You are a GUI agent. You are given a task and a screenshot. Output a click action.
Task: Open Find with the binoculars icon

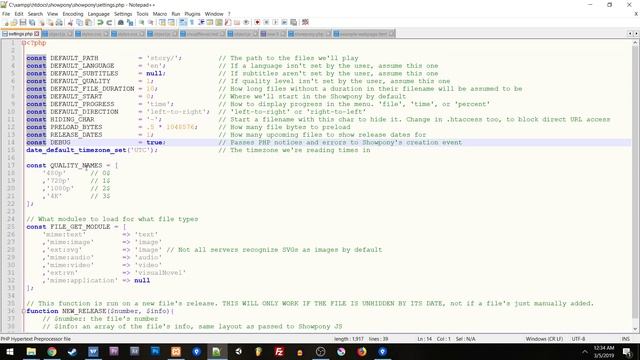(121, 22)
